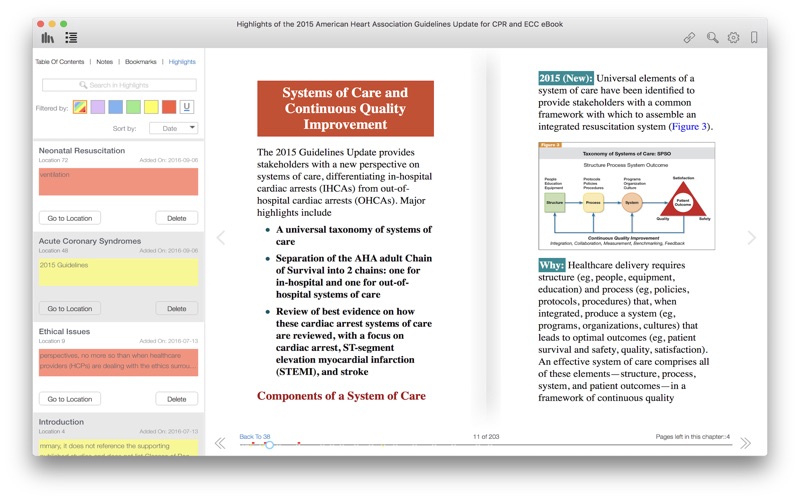This screenshot has width=800, height=500.
Task: Jump to previous chapter double arrow
Action: click(220, 443)
